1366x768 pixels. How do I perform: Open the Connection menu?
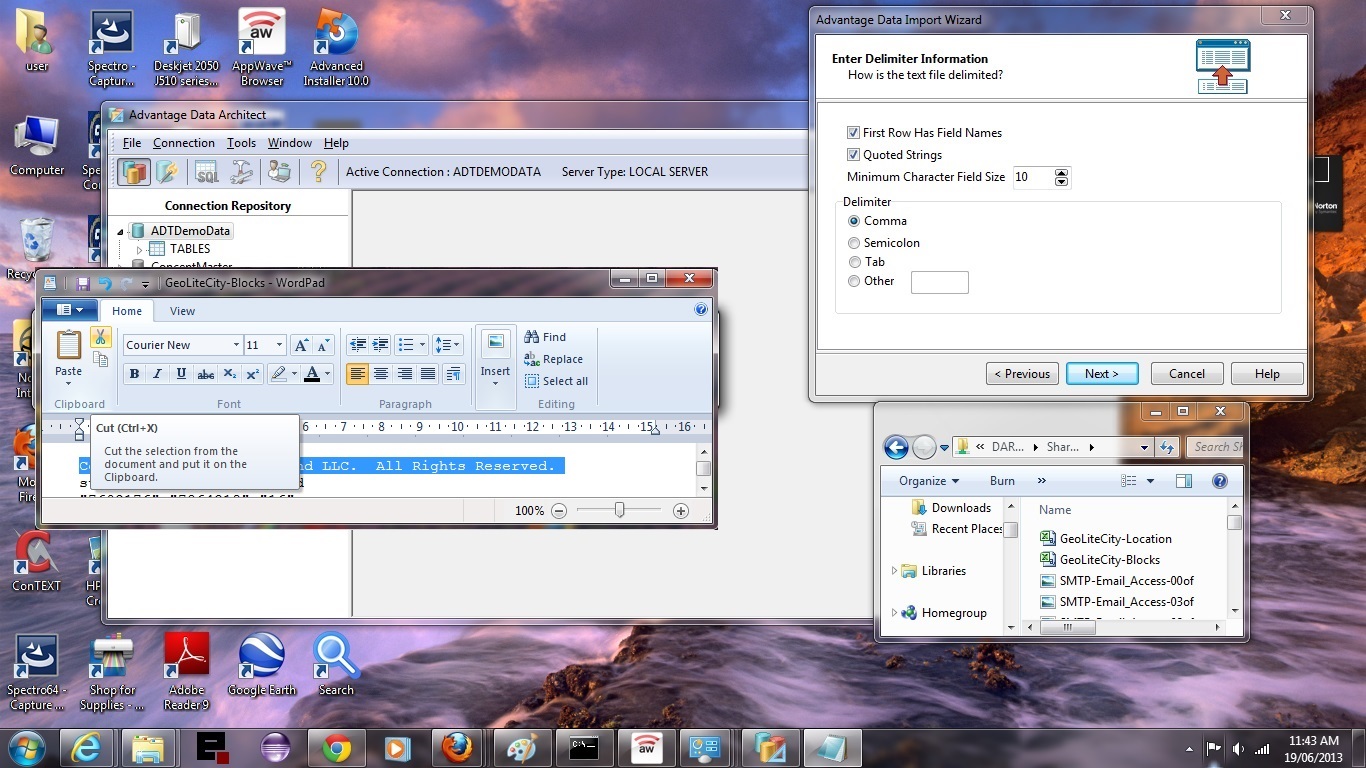click(x=183, y=143)
